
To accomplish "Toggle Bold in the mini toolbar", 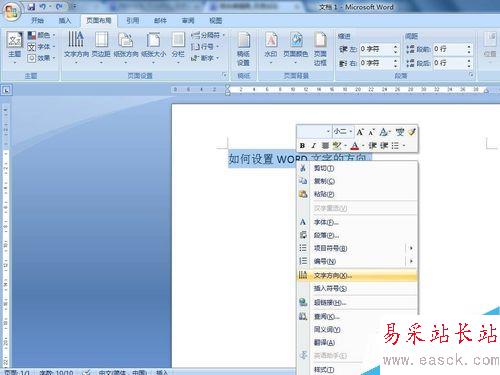I will click(x=302, y=146).
